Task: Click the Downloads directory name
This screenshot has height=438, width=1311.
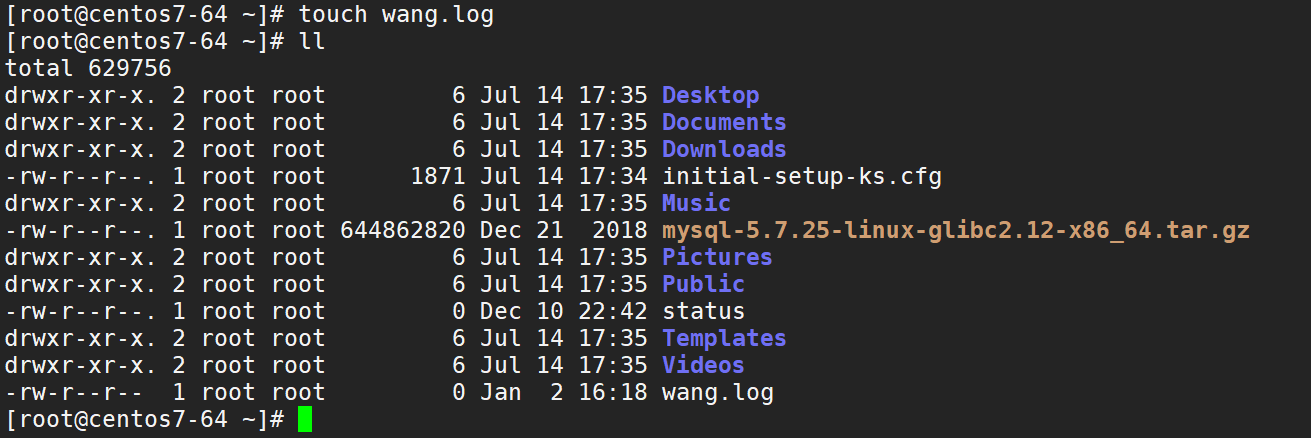Action: point(724,150)
